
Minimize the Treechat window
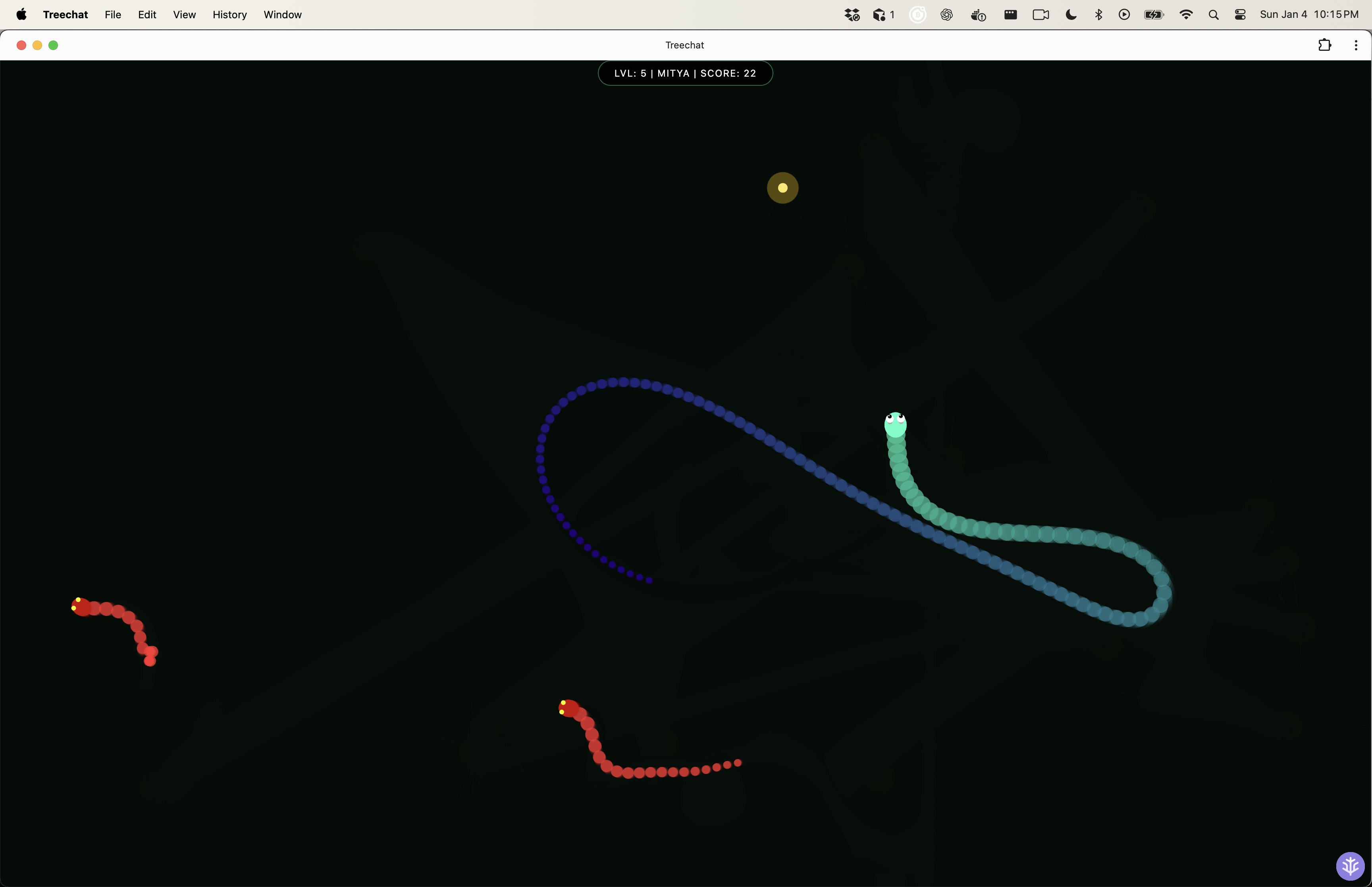[x=37, y=45]
